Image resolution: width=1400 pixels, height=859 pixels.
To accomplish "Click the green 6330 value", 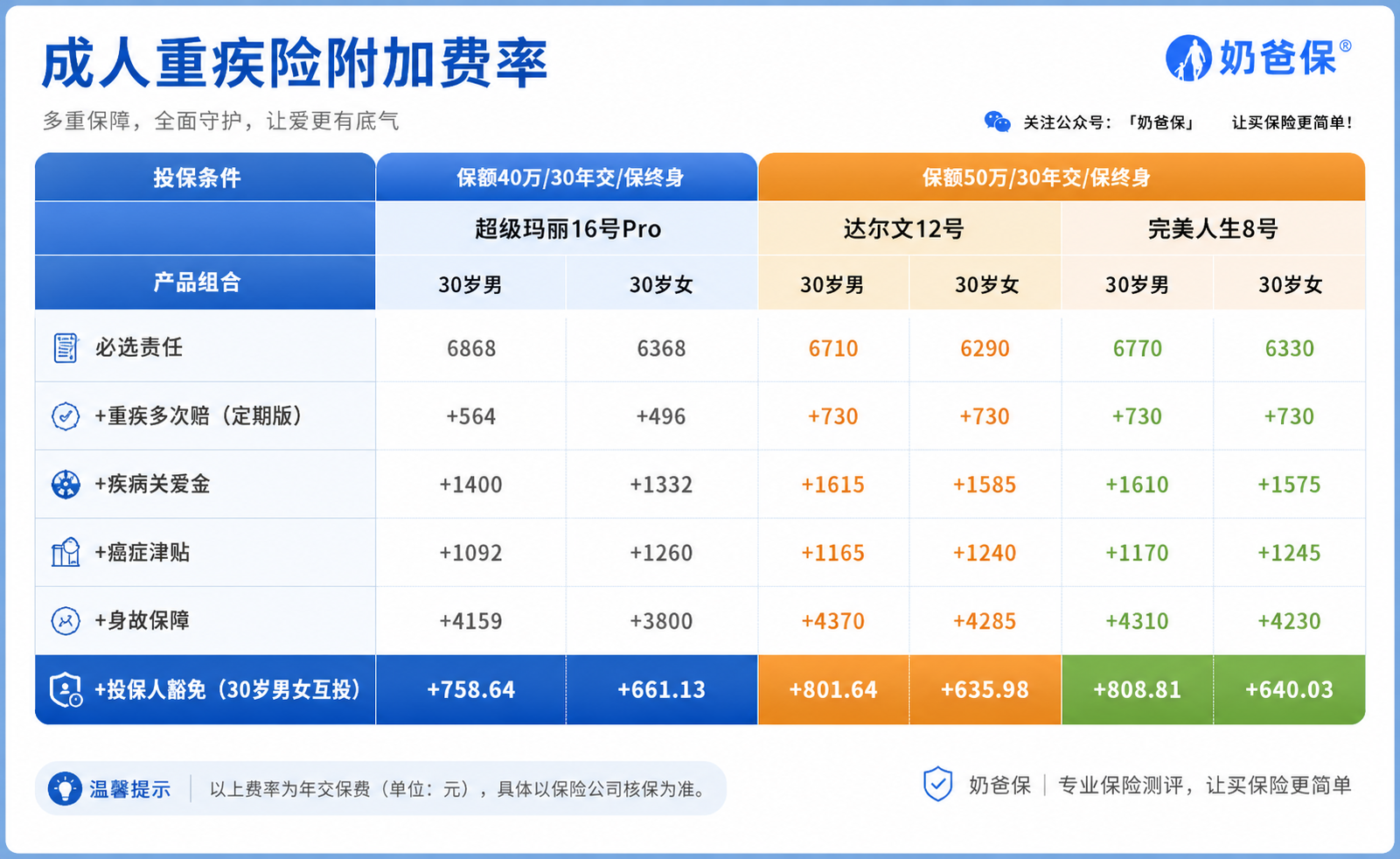I will (1290, 348).
